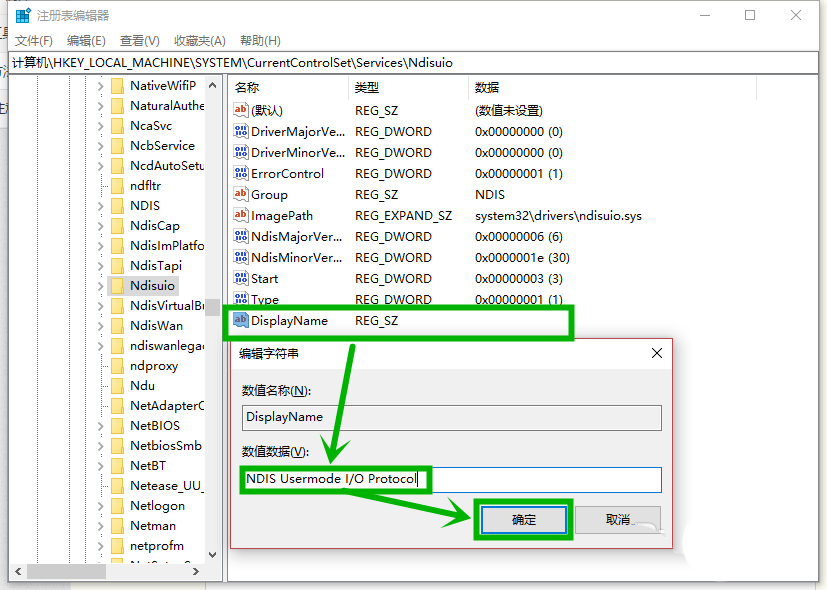Close the 编辑字符串 dialog

pyautogui.click(x=657, y=353)
